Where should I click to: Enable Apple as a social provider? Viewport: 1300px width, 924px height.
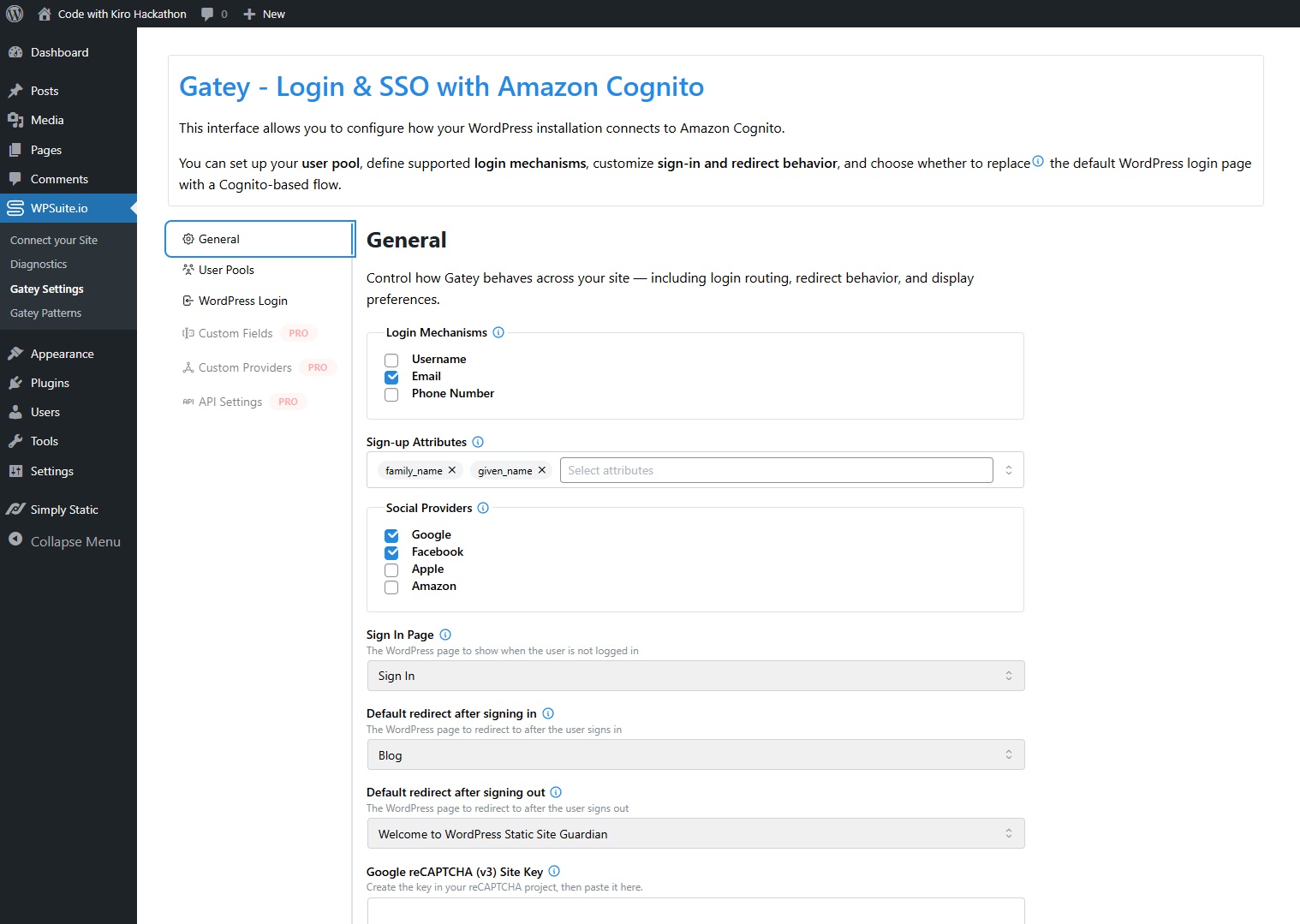click(x=391, y=569)
